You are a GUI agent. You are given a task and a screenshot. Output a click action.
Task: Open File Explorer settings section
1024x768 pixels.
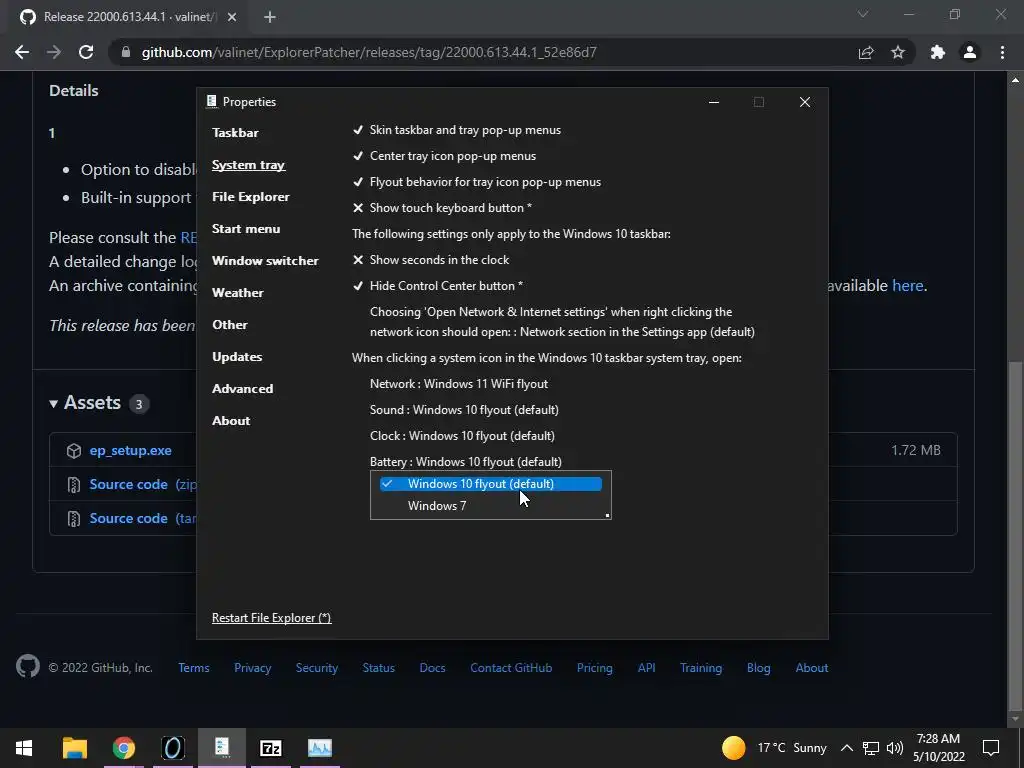[x=251, y=197]
